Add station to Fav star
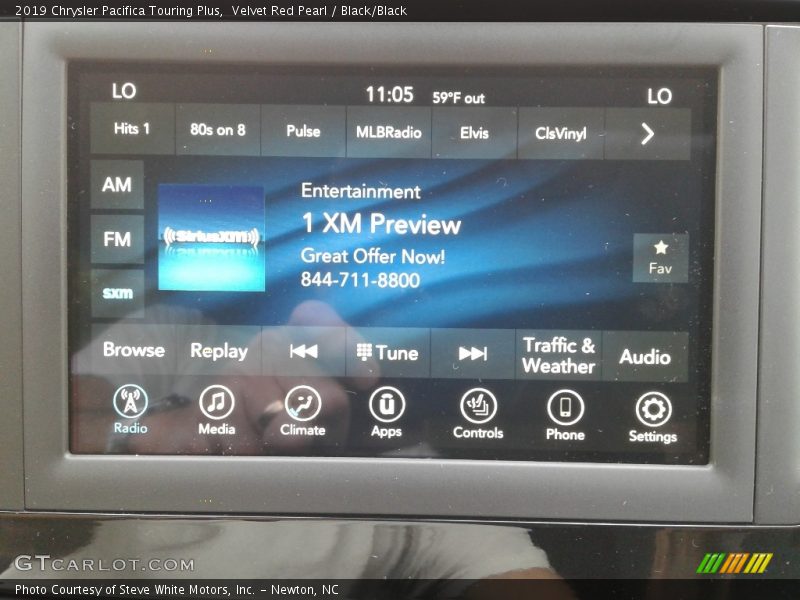 pyautogui.click(x=661, y=258)
